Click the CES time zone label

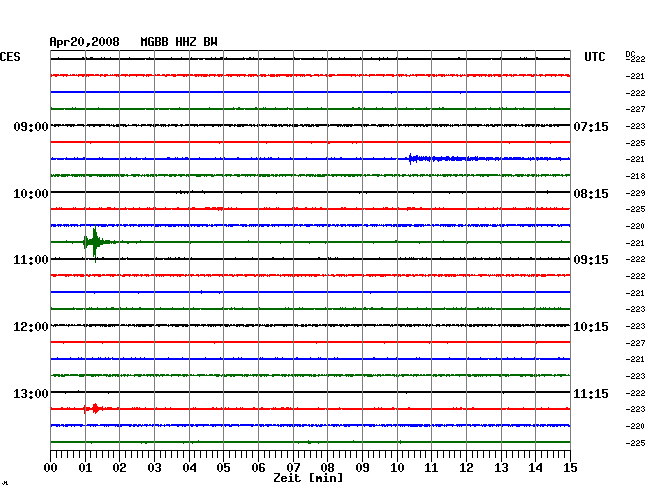click(x=10, y=57)
